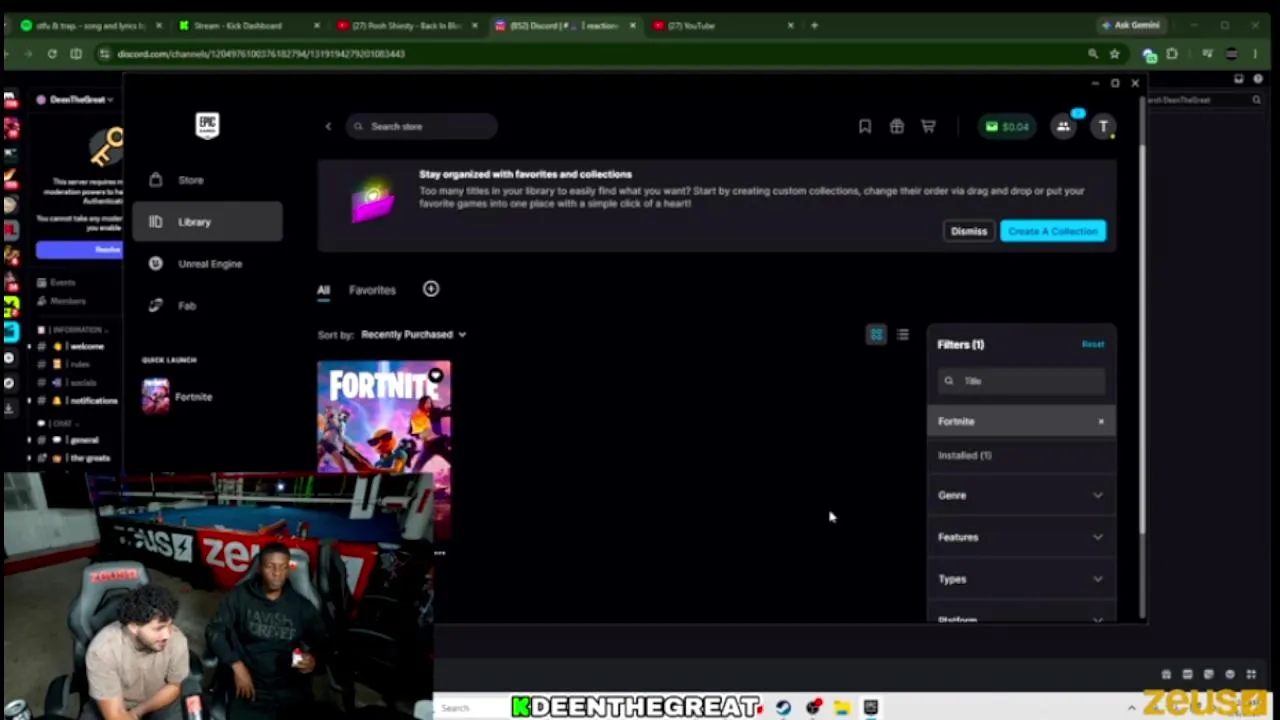Open Unreal Engine in the Epic sidebar
The width and height of the screenshot is (1280, 720).
click(x=207, y=264)
